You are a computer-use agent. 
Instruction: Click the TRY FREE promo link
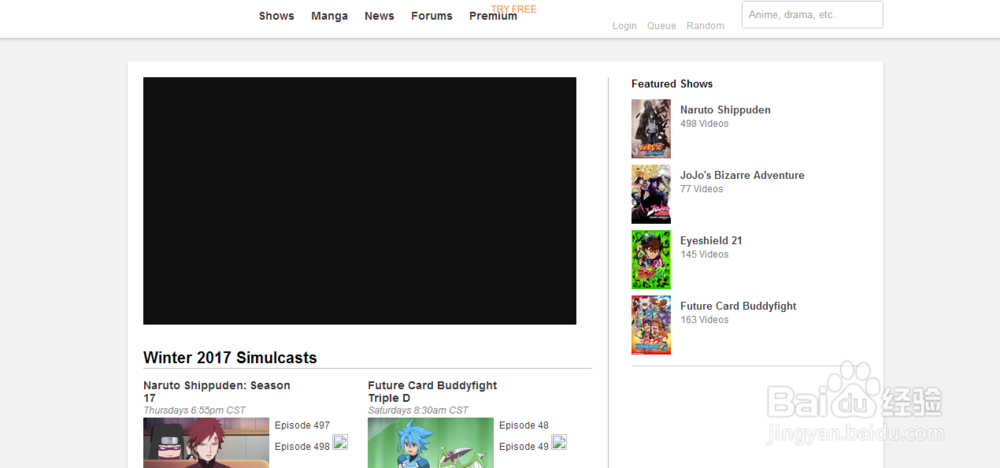513,9
